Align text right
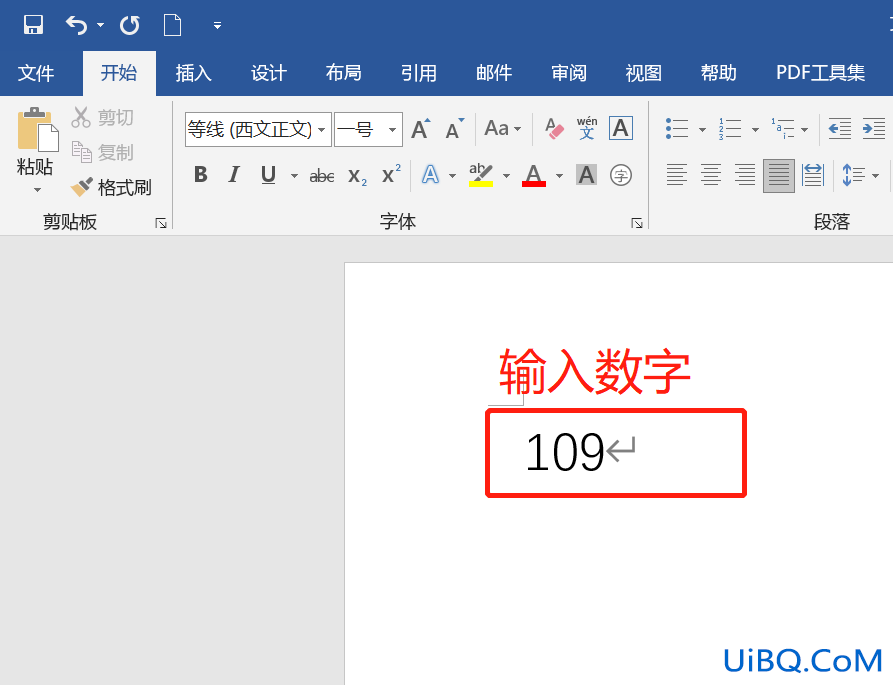Screen dimensions: 893x685 pyautogui.click(x=744, y=175)
